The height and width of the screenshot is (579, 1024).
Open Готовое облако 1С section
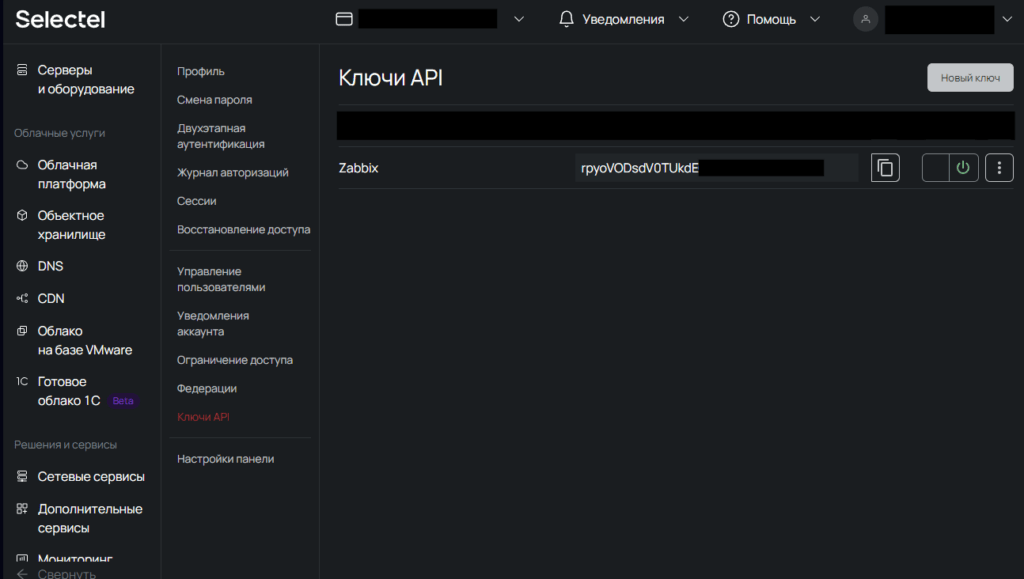pyautogui.click(x=69, y=391)
